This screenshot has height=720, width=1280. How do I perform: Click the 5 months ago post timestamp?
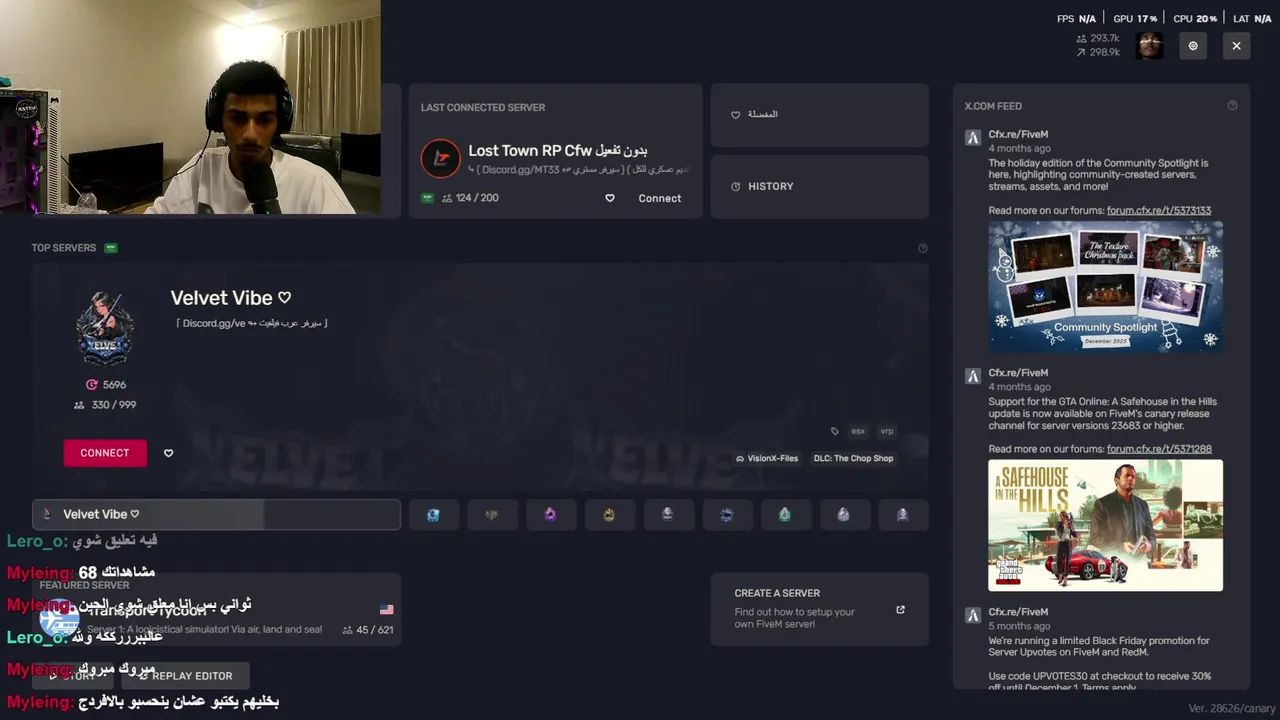tap(1019, 626)
